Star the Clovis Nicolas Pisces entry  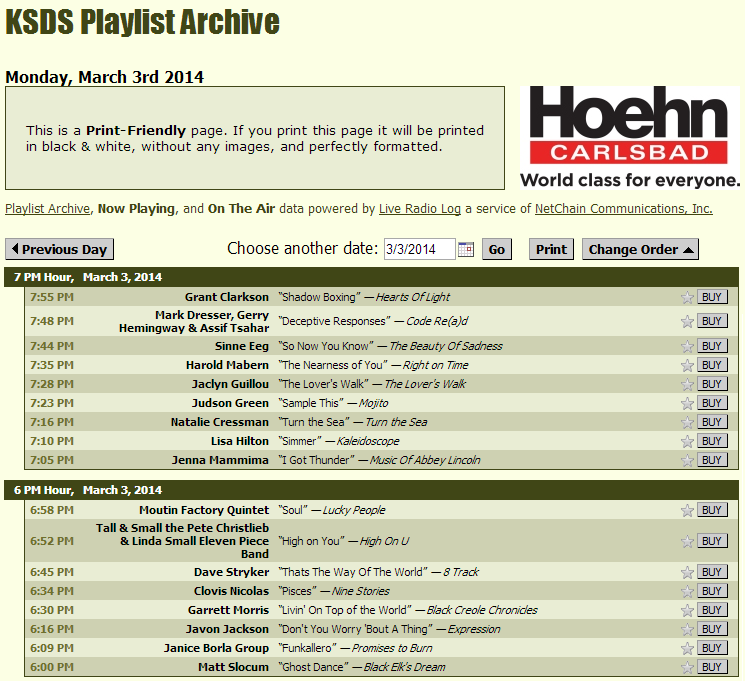click(x=687, y=591)
